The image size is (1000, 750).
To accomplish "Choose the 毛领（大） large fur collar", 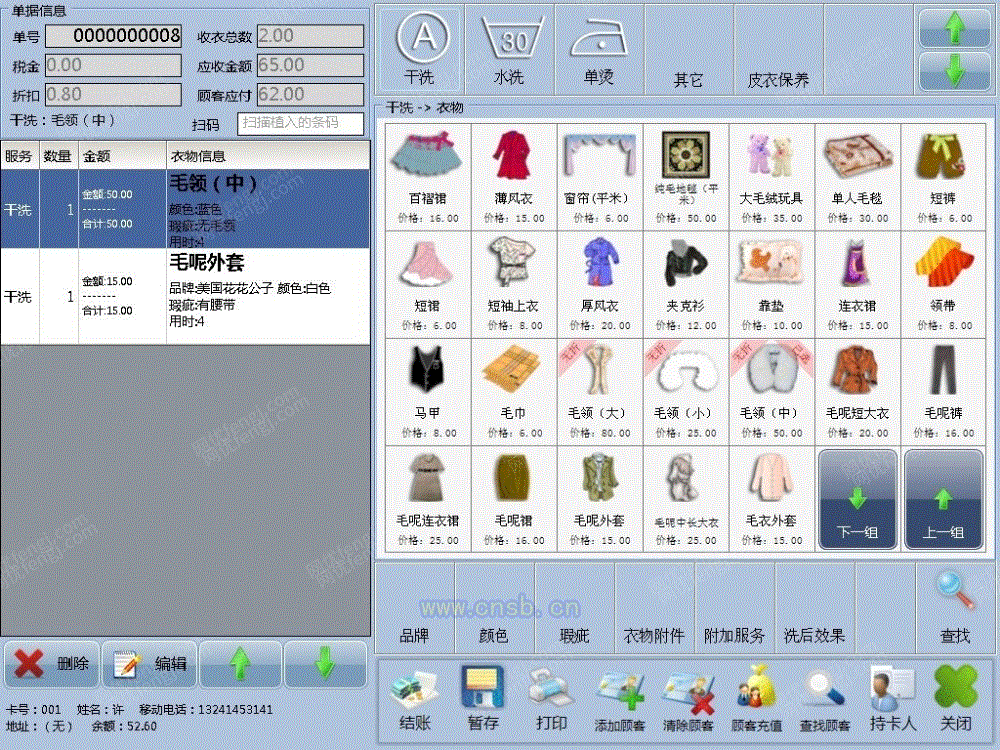I will (x=600, y=392).
